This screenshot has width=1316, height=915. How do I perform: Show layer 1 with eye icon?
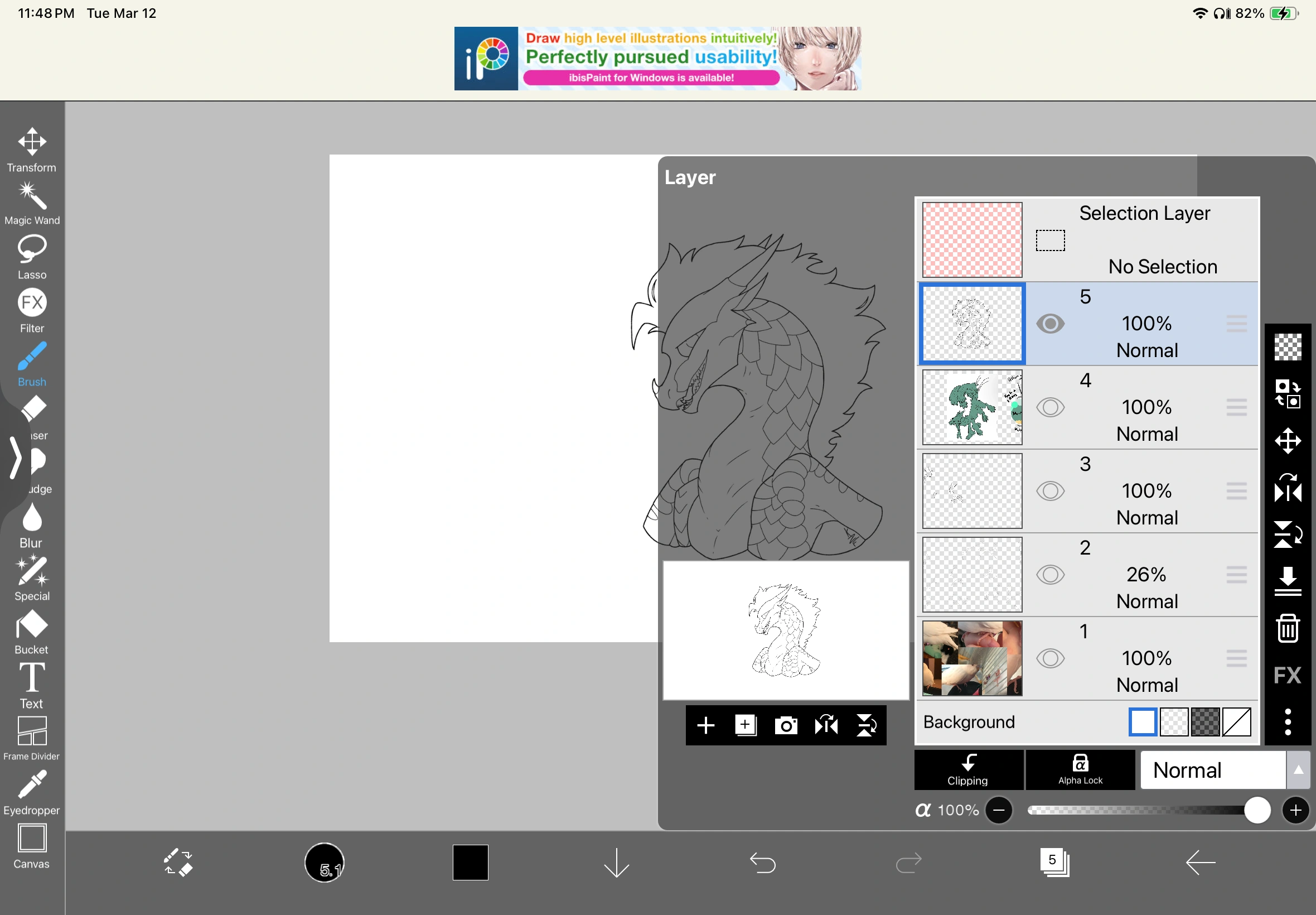point(1050,658)
